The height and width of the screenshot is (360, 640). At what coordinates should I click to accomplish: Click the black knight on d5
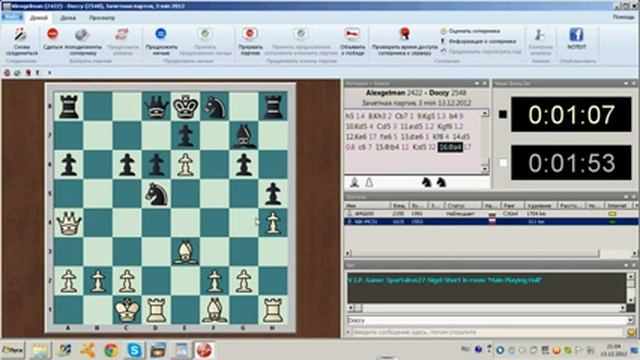tap(156, 193)
